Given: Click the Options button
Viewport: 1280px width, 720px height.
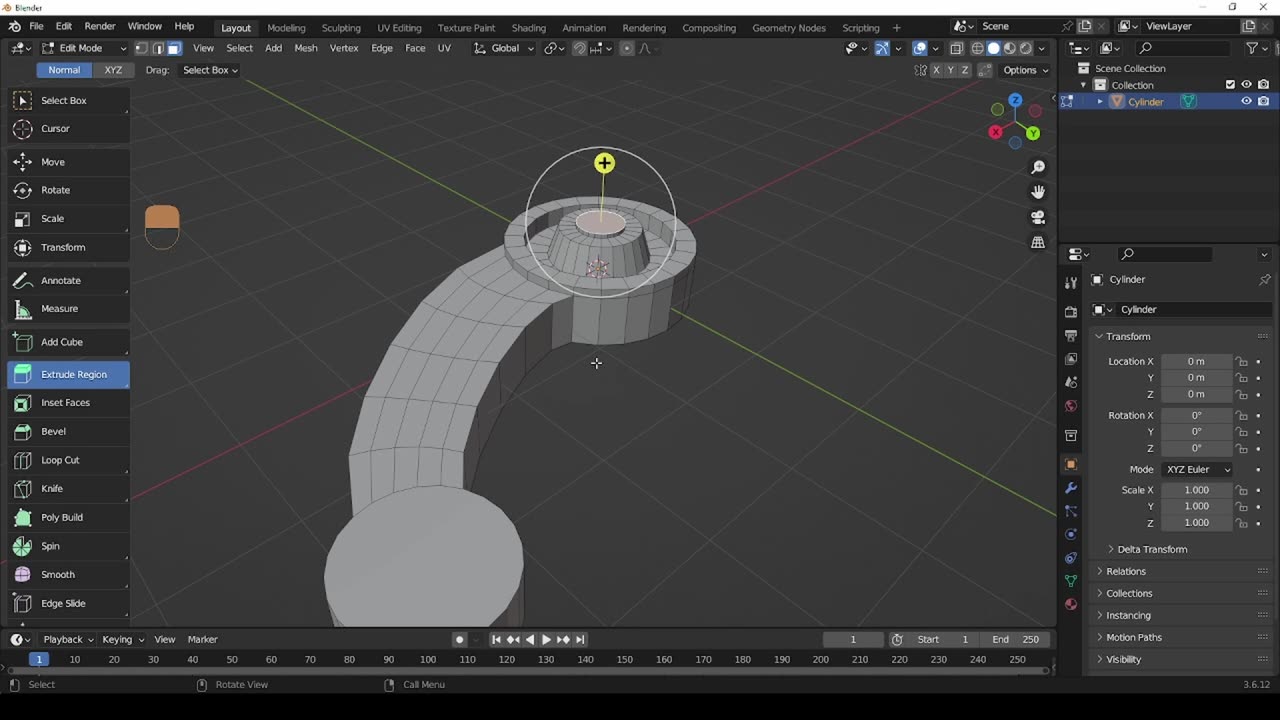Looking at the screenshot, I should coord(1025,70).
